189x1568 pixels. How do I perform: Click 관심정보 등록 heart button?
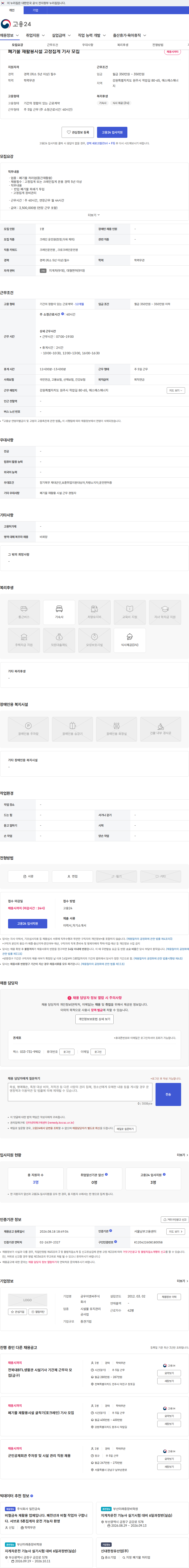(78, 132)
